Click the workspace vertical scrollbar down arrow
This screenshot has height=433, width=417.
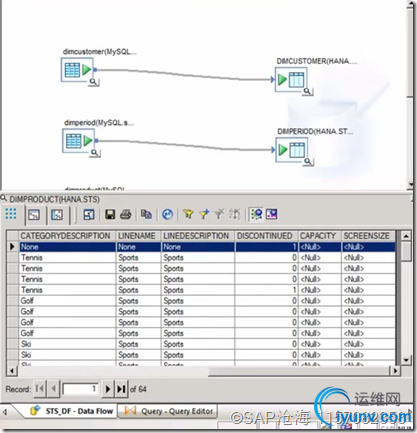pos(410,184)
